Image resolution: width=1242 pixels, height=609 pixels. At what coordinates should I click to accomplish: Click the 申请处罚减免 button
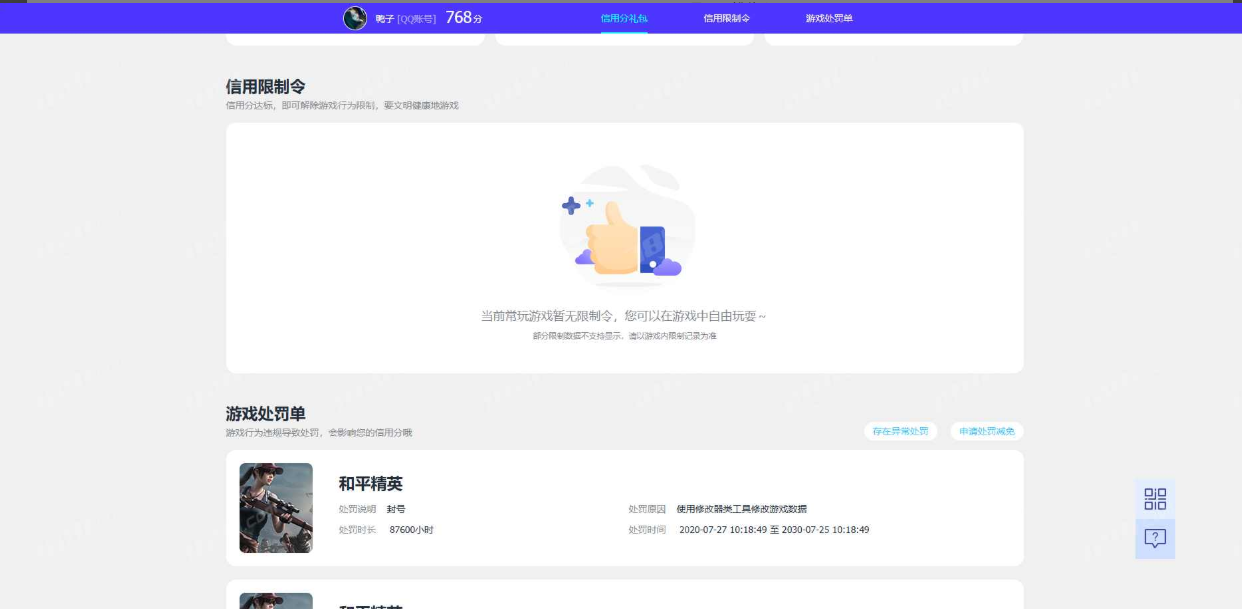tap(987, 431)
